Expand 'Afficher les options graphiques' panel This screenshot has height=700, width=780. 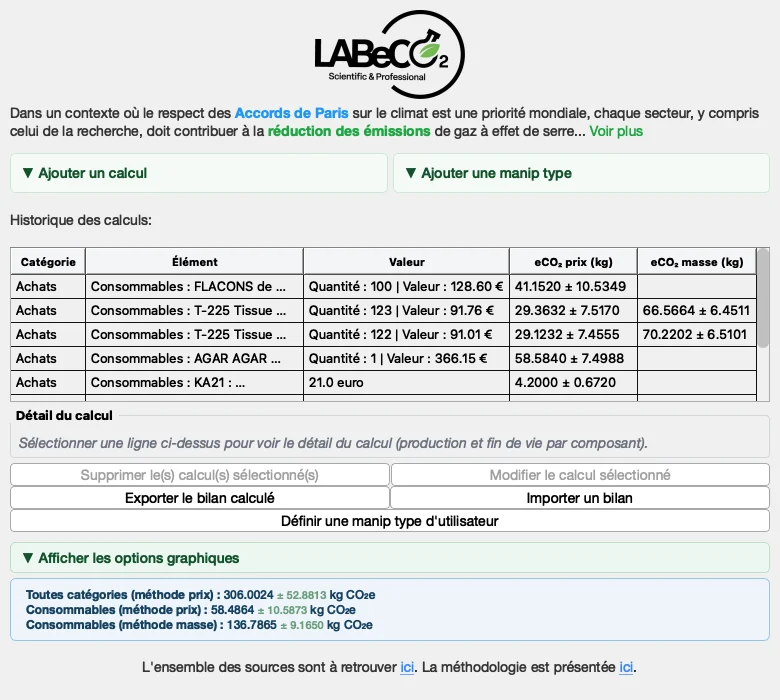coord(390,558)
